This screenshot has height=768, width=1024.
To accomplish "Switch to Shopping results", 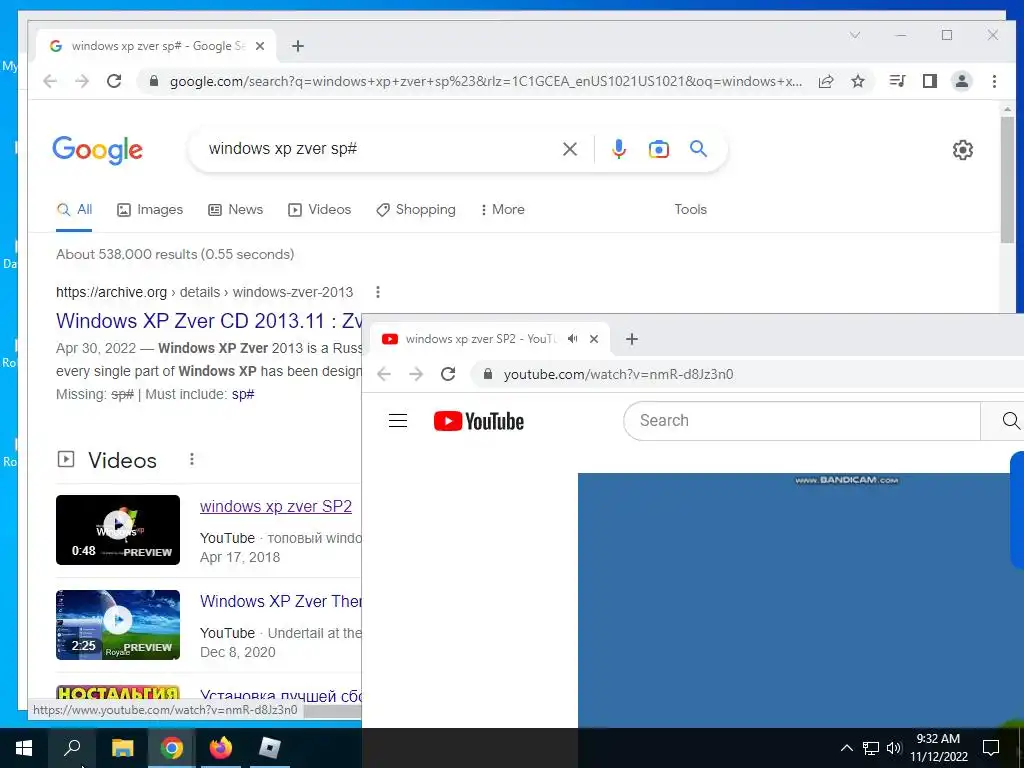I will tap(415, 210).
